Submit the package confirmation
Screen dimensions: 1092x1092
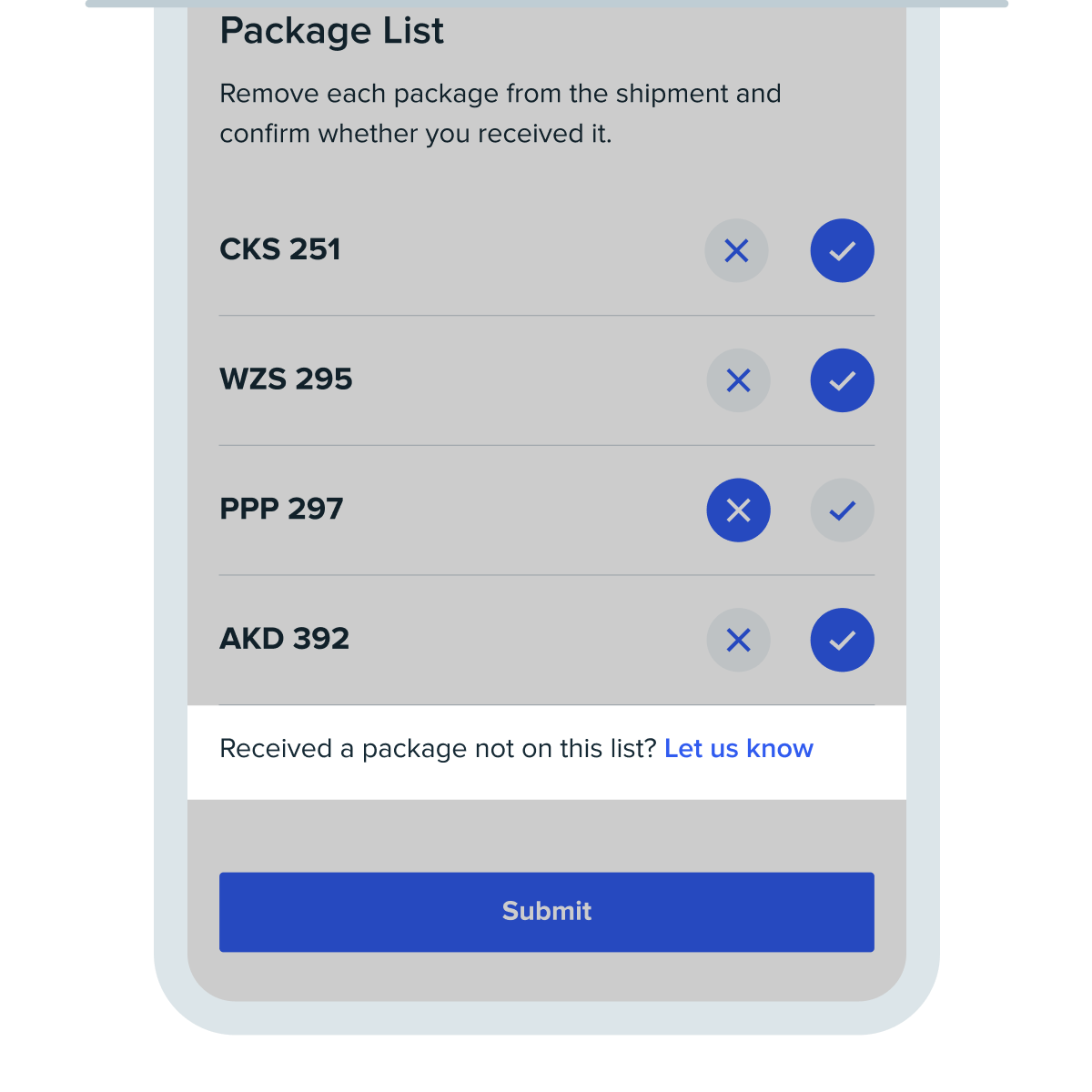click(x=547, y=912)
